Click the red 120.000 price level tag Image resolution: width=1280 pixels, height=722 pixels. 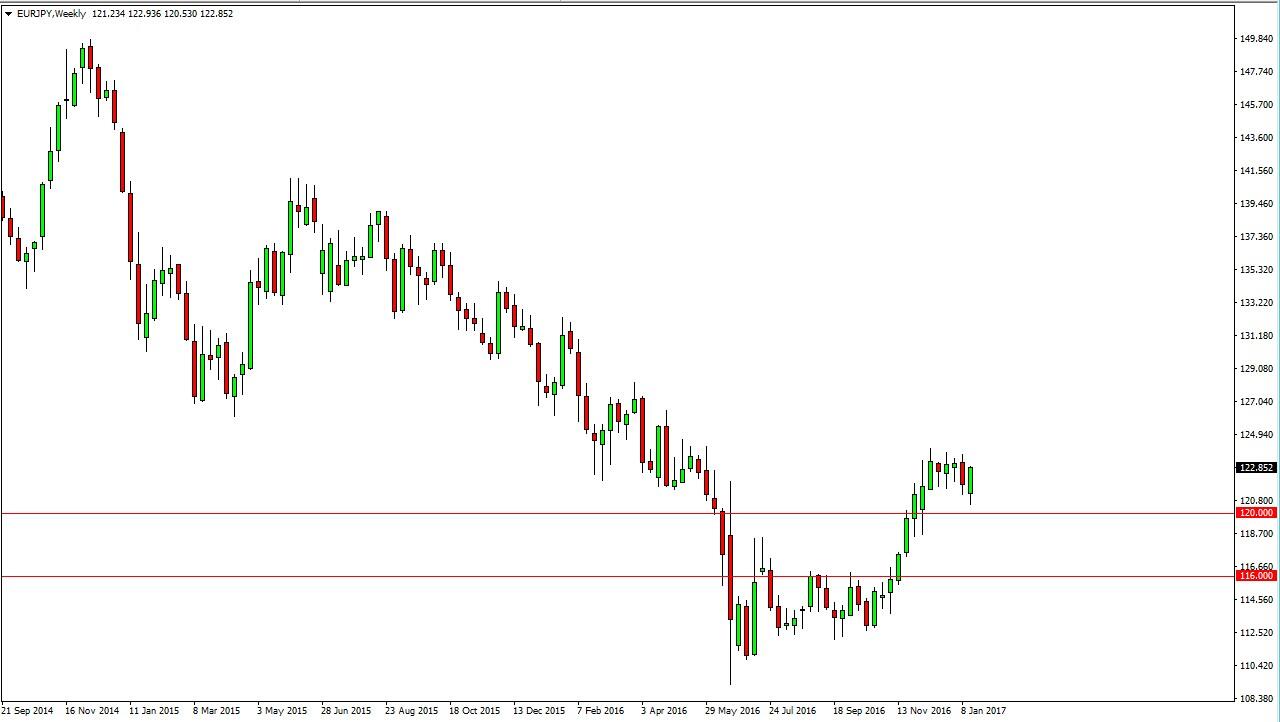tap(1256, 513)
